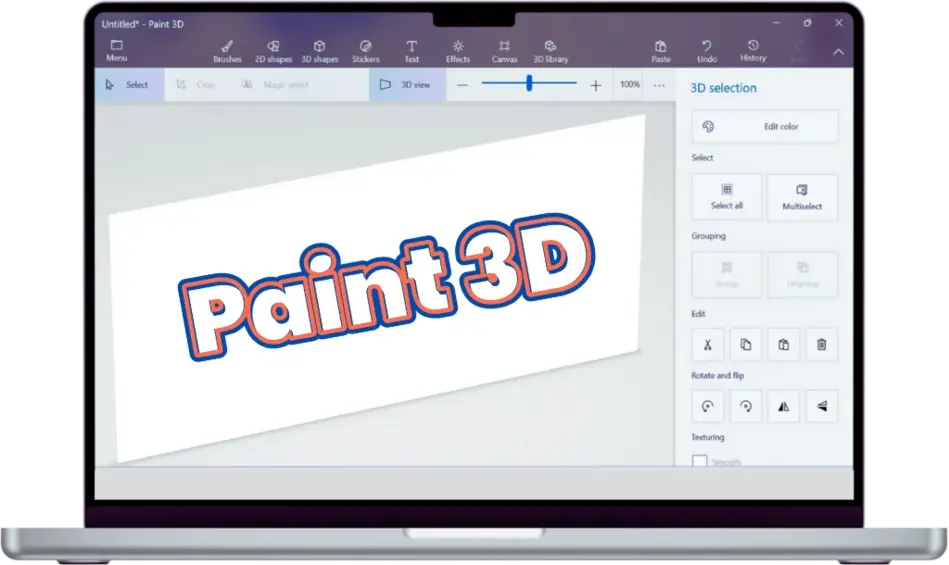Rotate the selection left
This screenshot has height=565, width=949.
pos(707,406)
